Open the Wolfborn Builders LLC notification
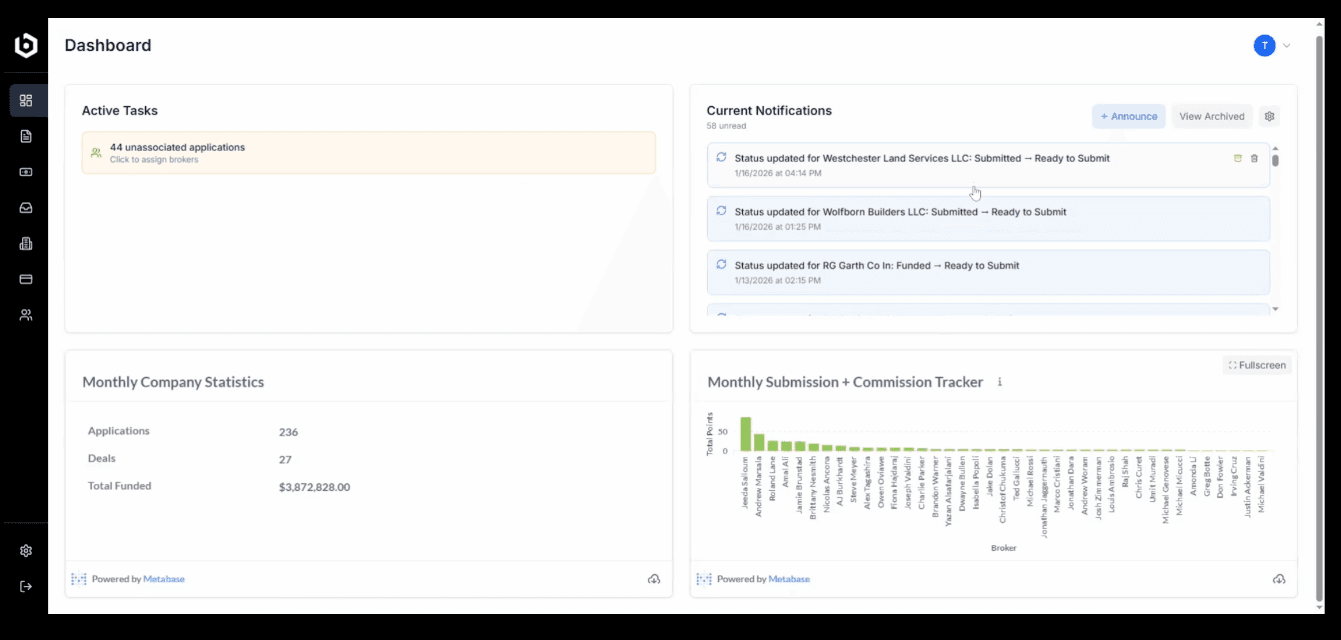The width and height of the screenshot is (1341, 640). point(988,218)
